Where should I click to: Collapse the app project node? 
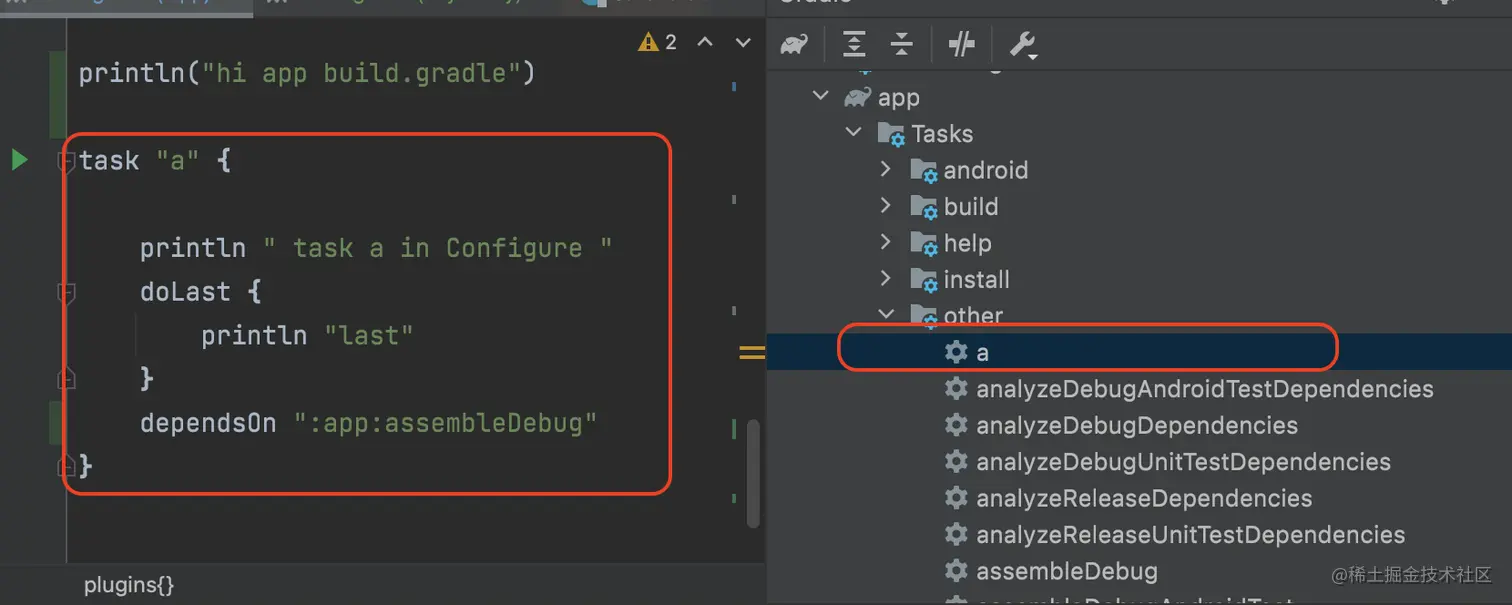821,97
